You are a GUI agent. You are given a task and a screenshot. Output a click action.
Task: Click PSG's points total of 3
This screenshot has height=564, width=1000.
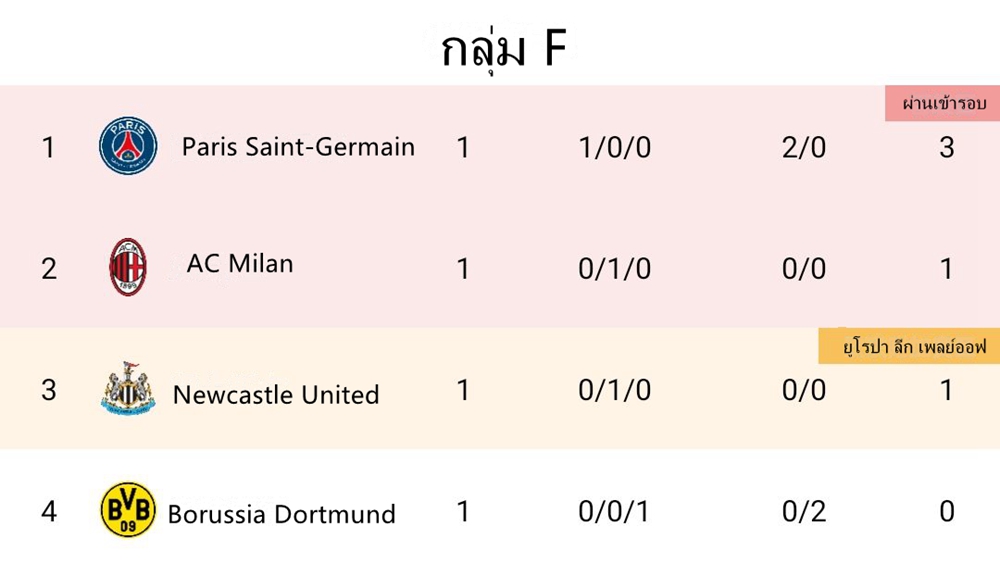(x=947, y=147)
